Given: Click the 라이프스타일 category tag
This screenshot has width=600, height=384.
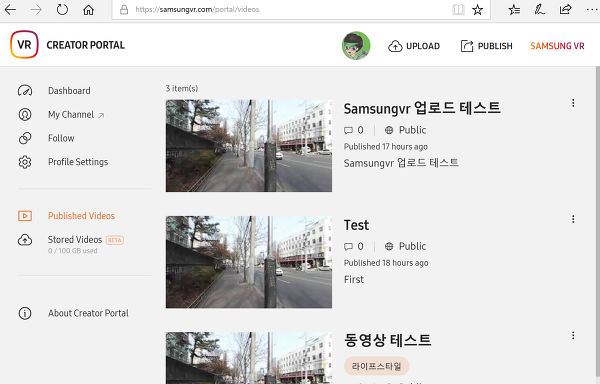Looking at the screenshot, I should click(377, 366).
